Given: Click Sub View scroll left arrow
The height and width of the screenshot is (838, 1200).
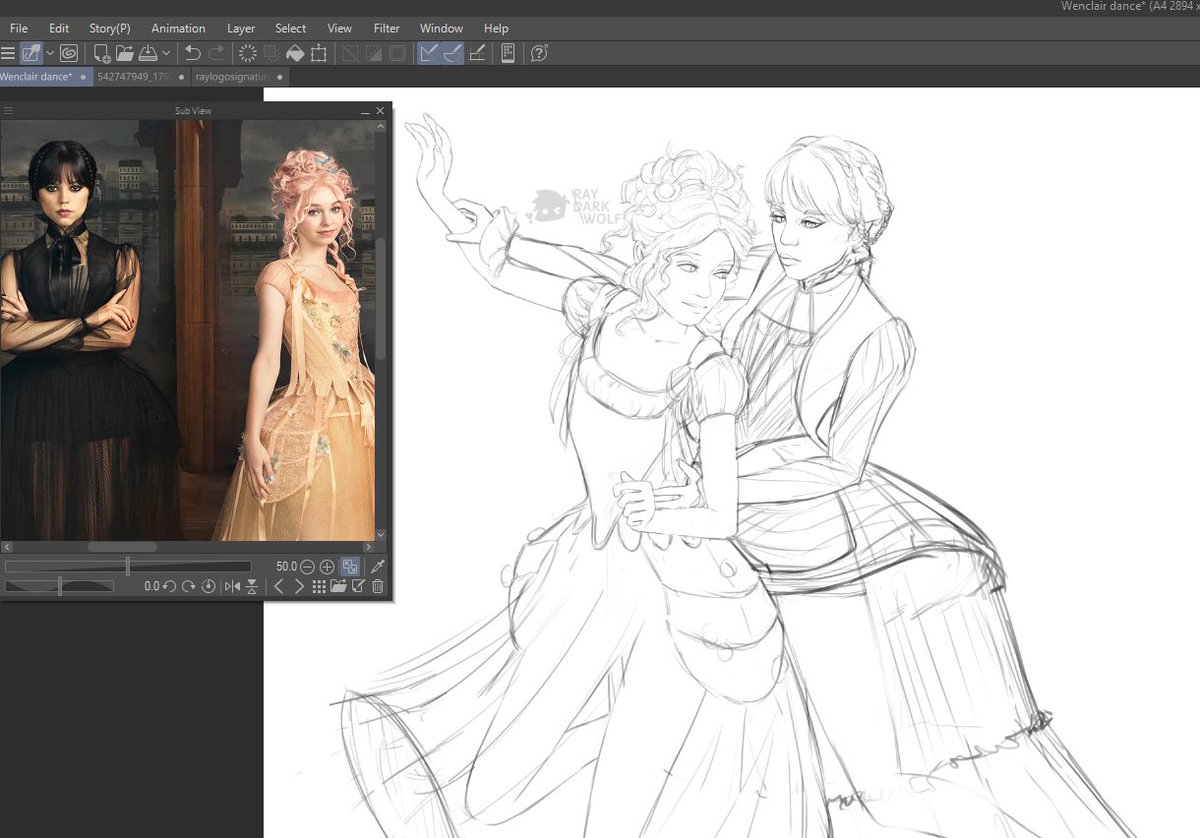Looking at the screenshot, I should point(8,547).
